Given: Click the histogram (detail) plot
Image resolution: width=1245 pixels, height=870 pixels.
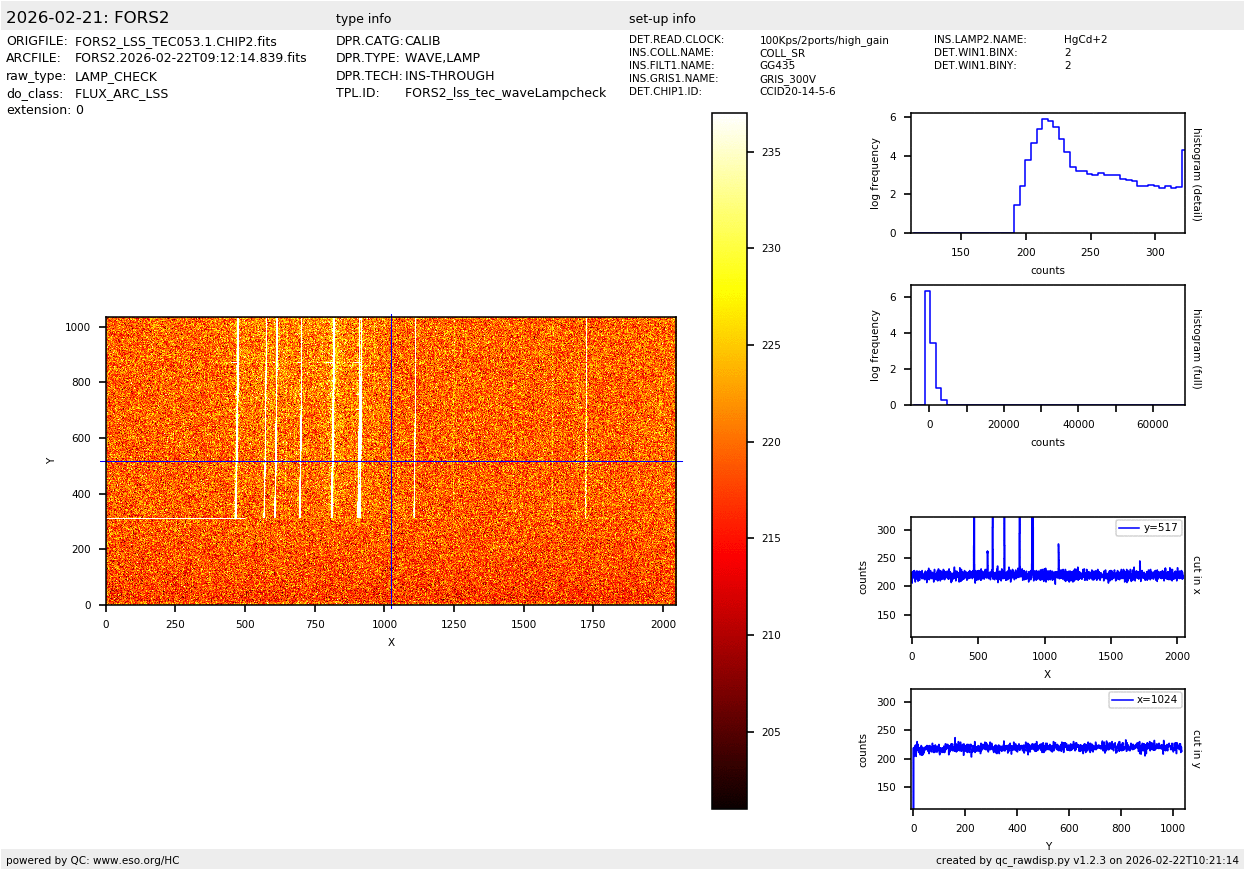Looking at the screenshot, I should pos(1047,173).
